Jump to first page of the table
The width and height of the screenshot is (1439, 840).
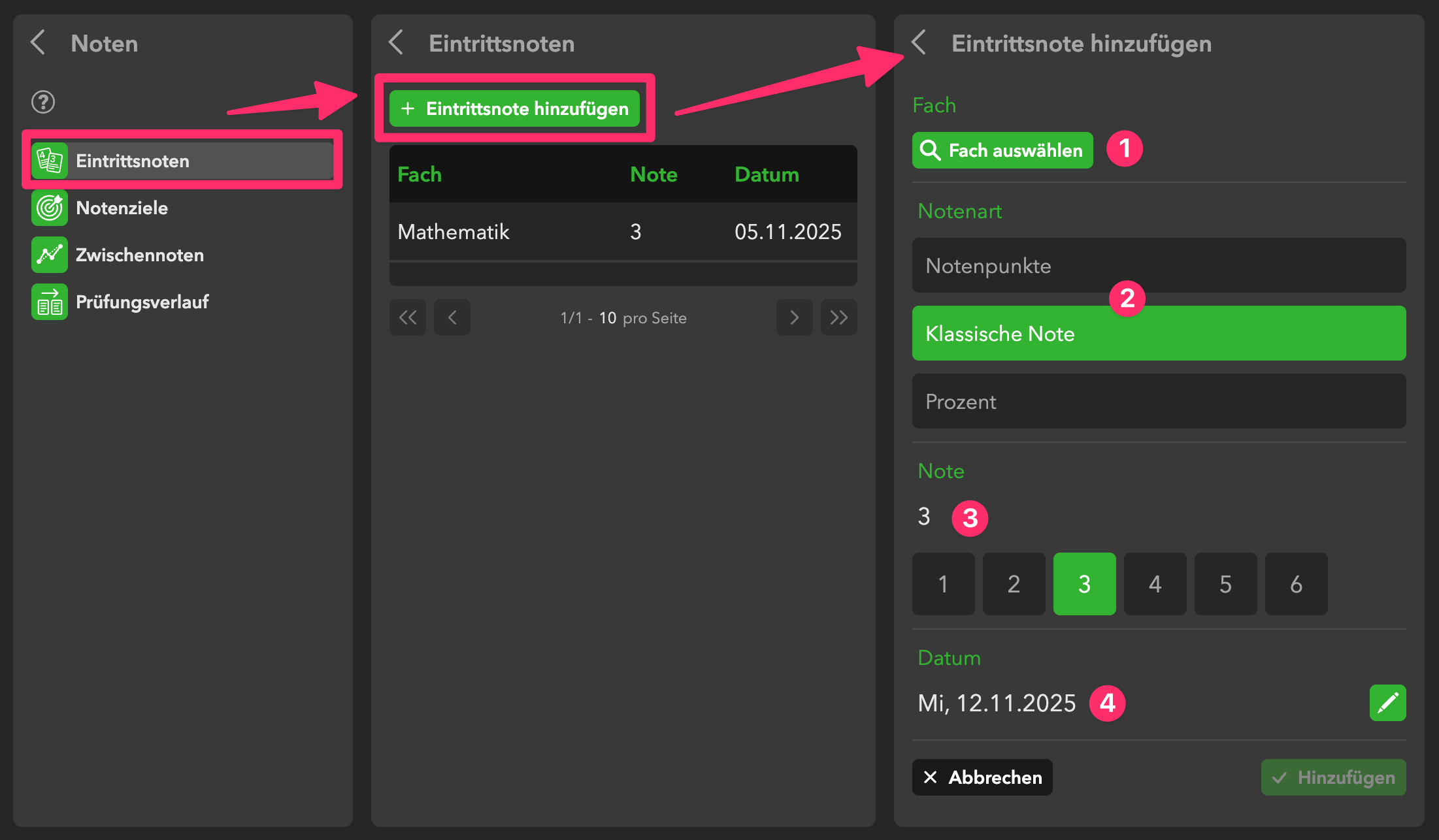coord(408,318)
